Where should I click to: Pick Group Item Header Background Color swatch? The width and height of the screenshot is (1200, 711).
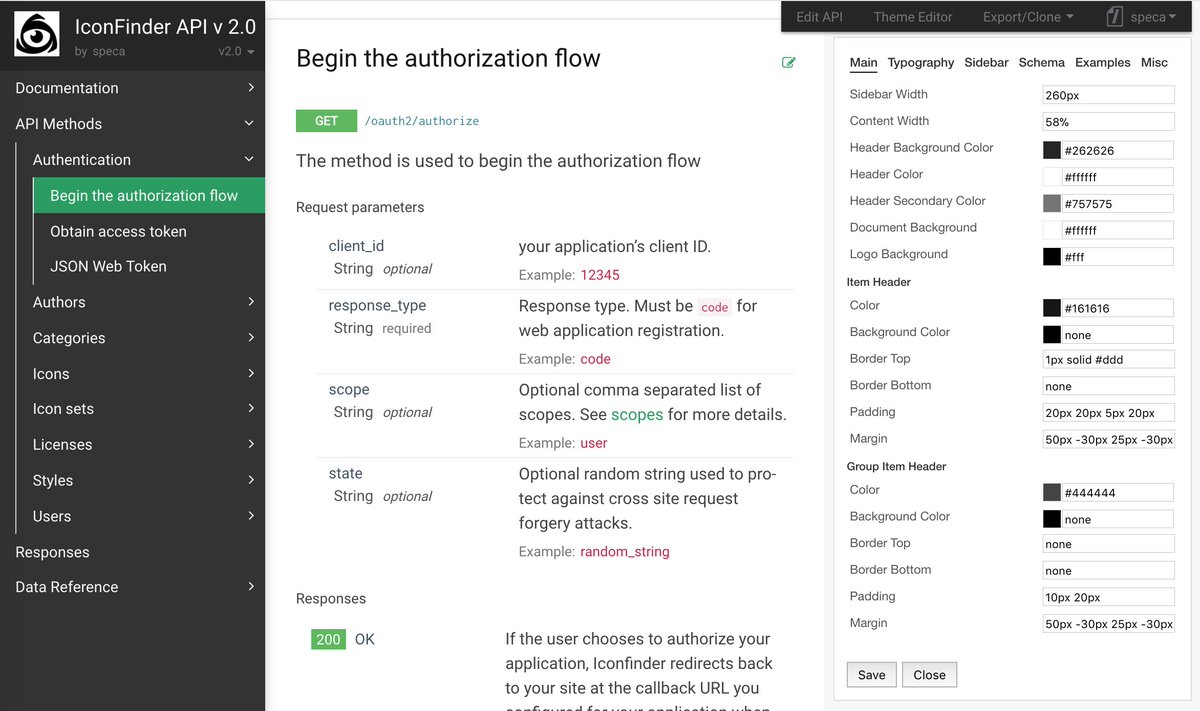[1051, 519]
